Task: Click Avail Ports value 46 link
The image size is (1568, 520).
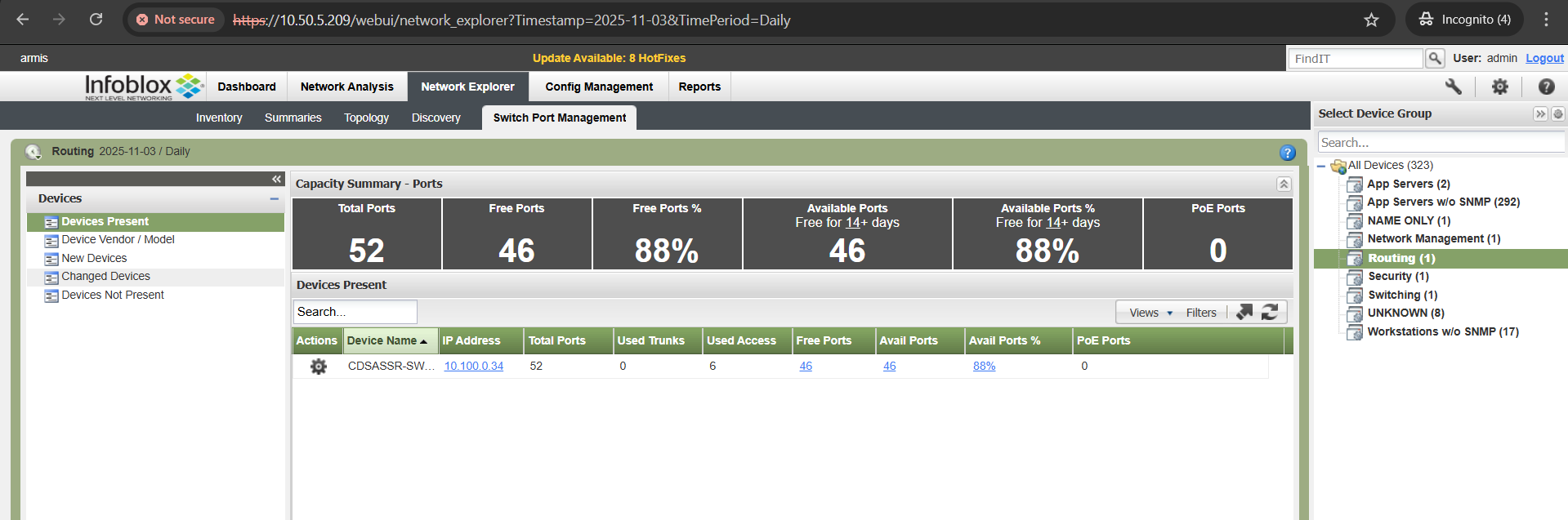Action: click(890, 366)
